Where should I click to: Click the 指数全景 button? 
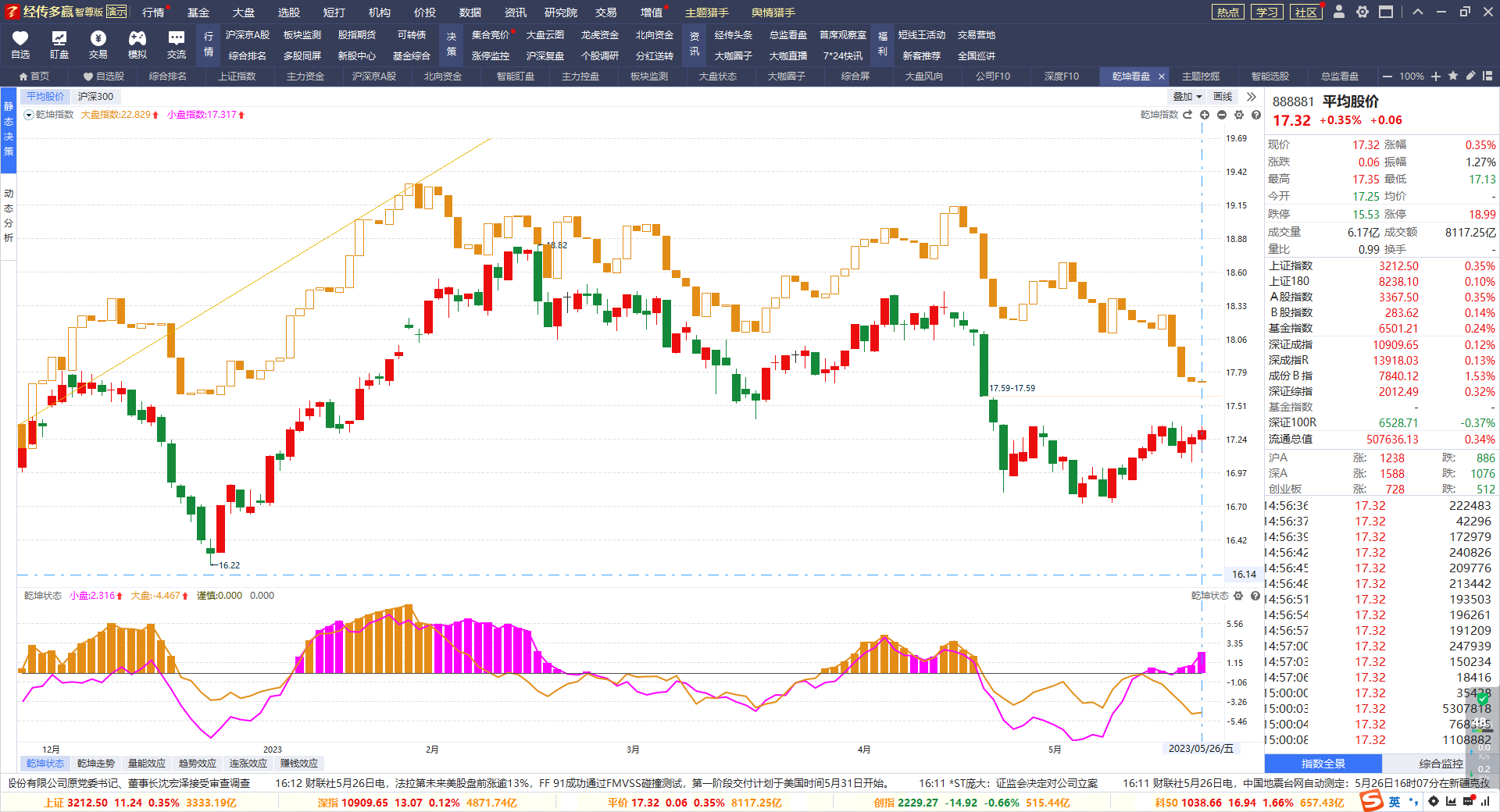point(1323,764)
